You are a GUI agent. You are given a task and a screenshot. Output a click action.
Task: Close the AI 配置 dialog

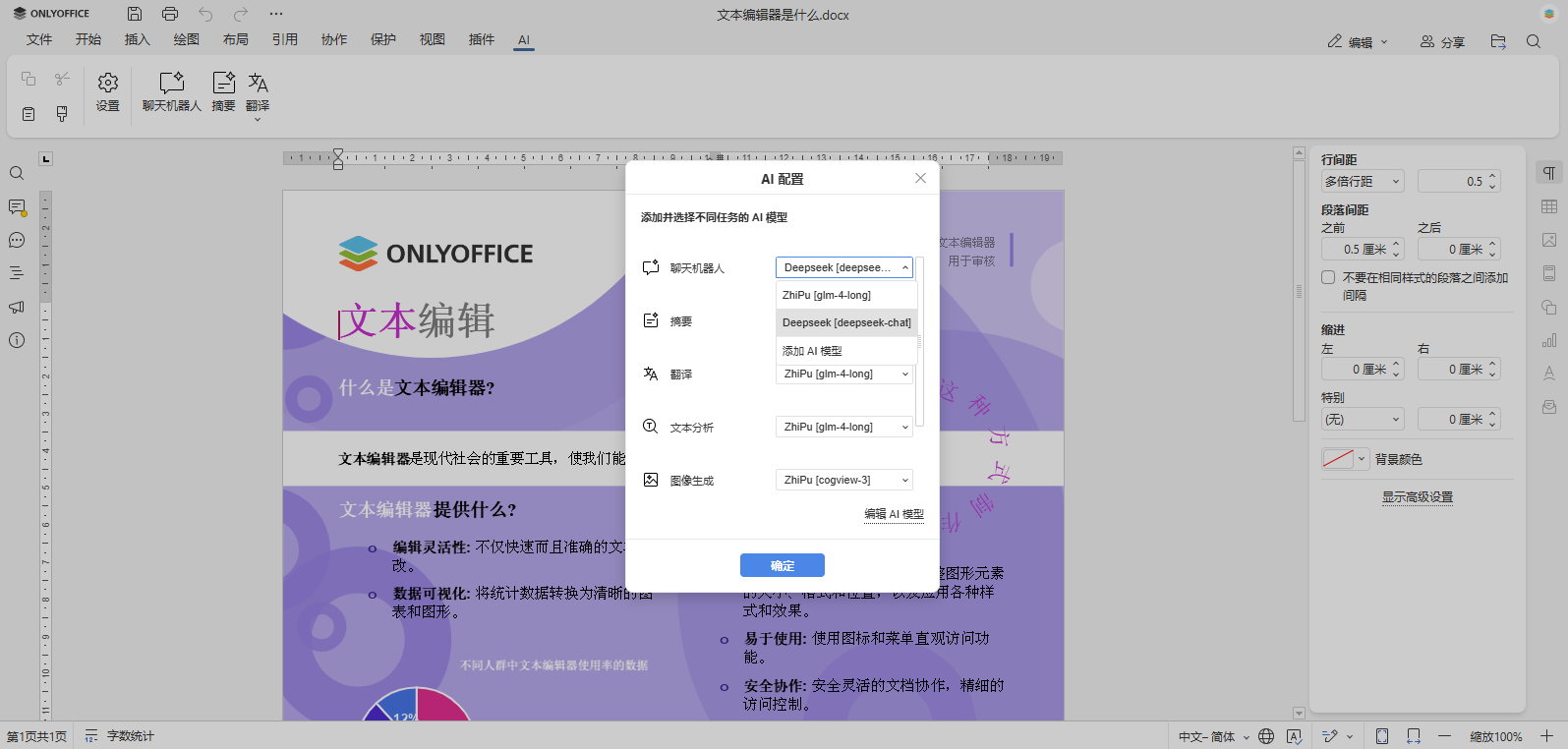tap(920, 178)
